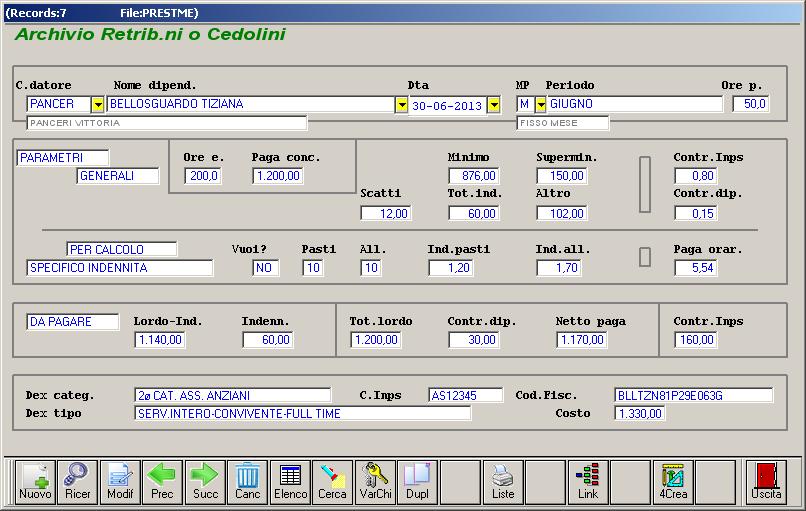Screen dimensions: 806x511
Task: Click the SPECIFICO INDENNITA label box
Action: [x=119, y=268]
